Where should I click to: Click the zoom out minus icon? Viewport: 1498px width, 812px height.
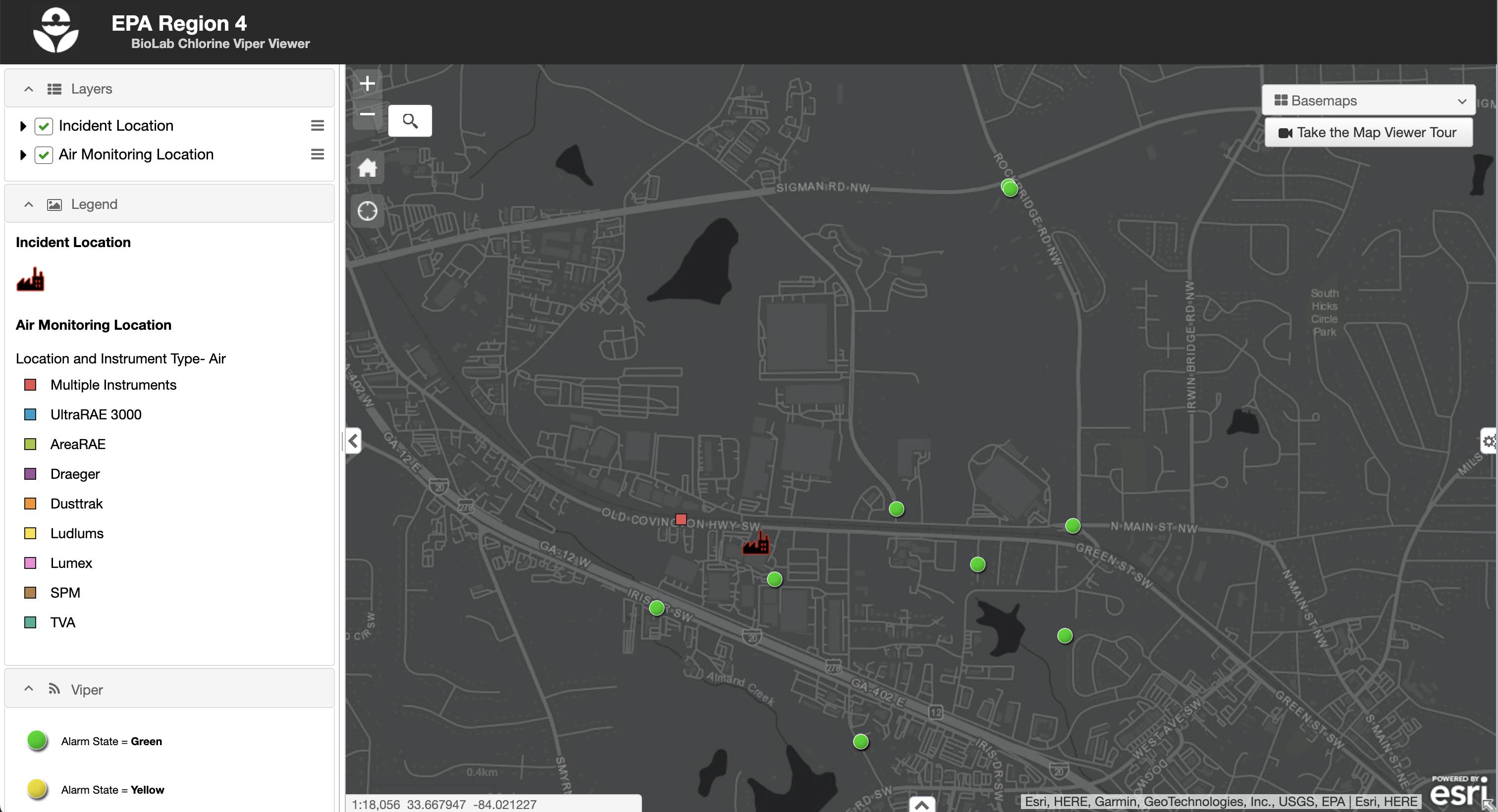pos(368,115)
